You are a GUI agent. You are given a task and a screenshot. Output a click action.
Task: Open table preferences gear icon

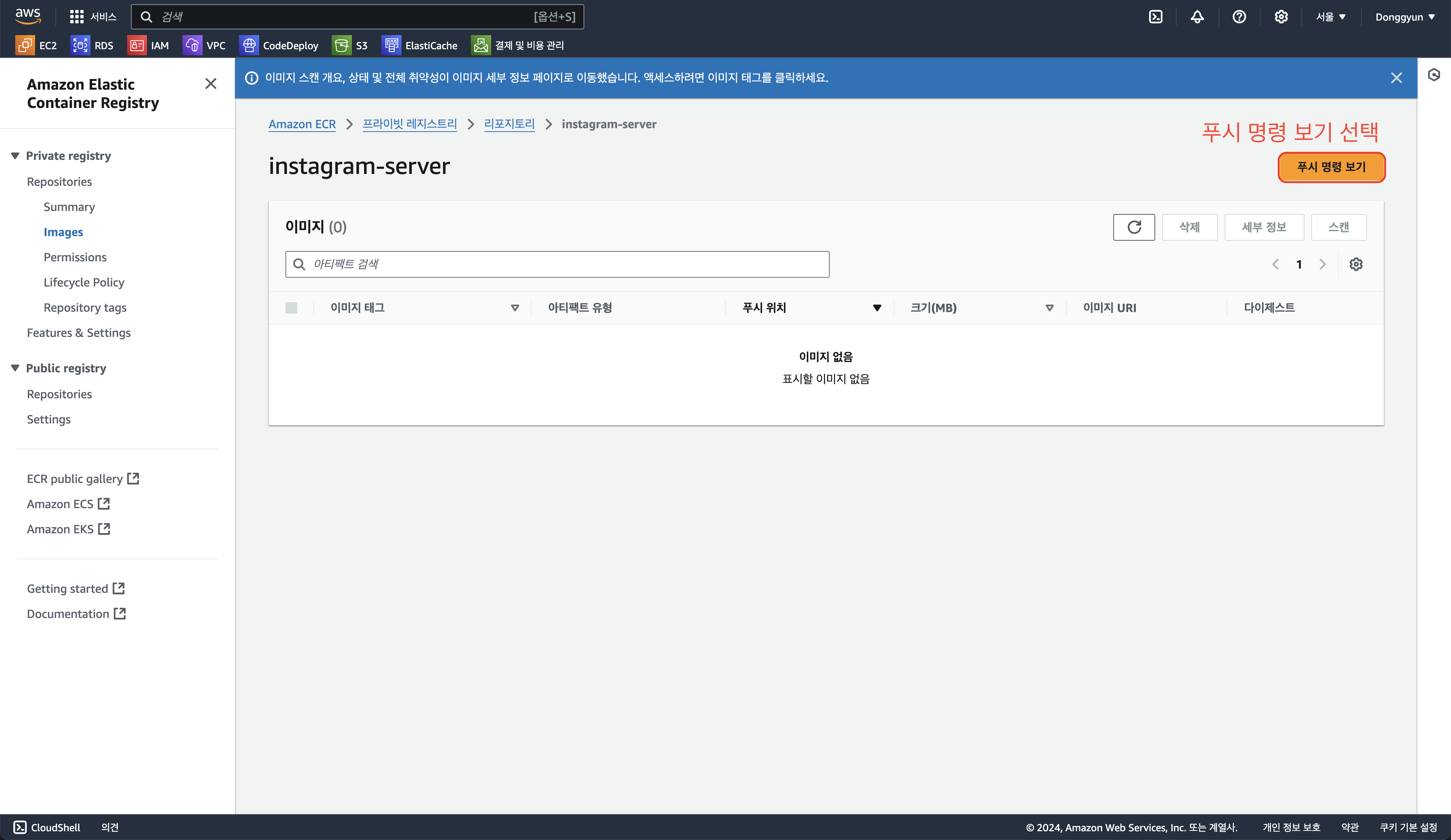tap(1356, 264)
